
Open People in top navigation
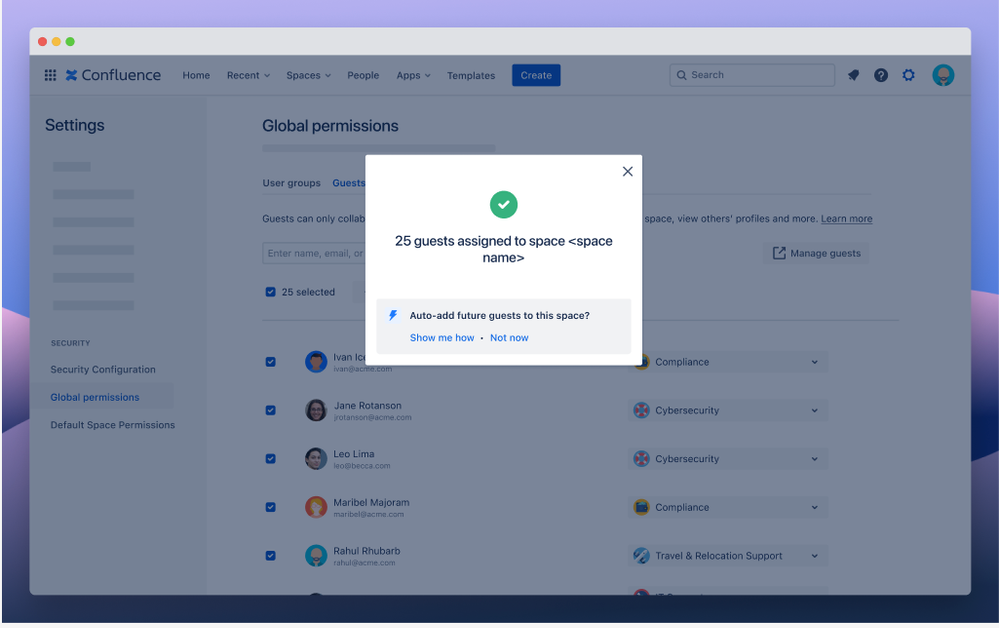pos(363,75)
